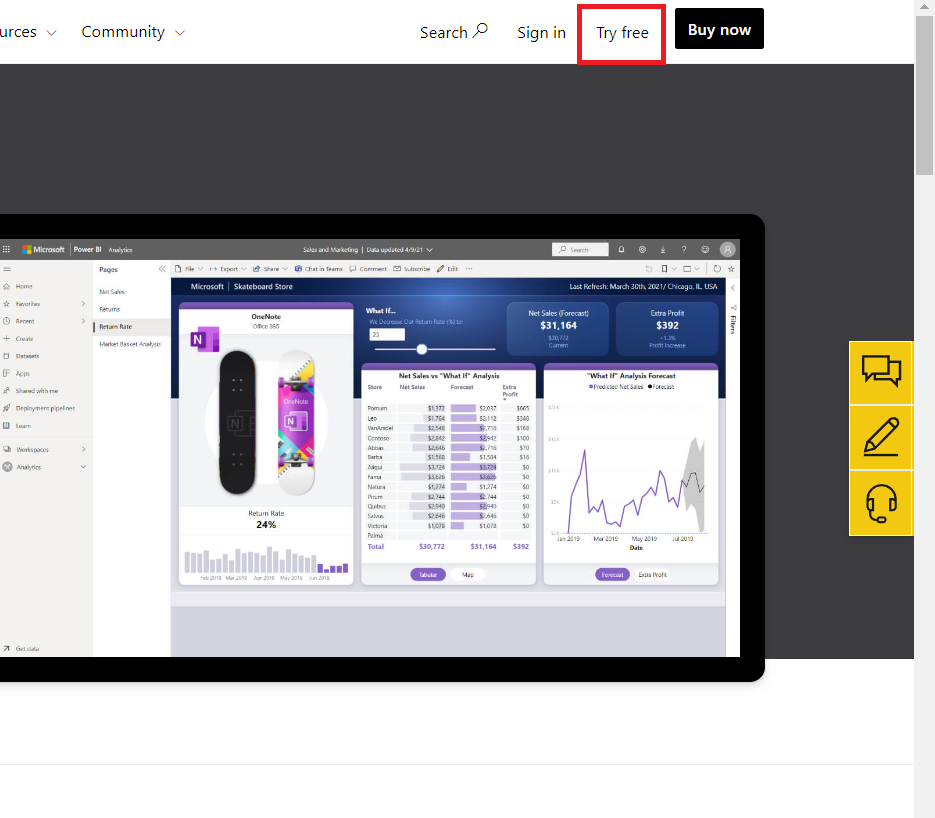
Task: Expand Favorites chevron in navigation
Action: click(x=83, y=303)
